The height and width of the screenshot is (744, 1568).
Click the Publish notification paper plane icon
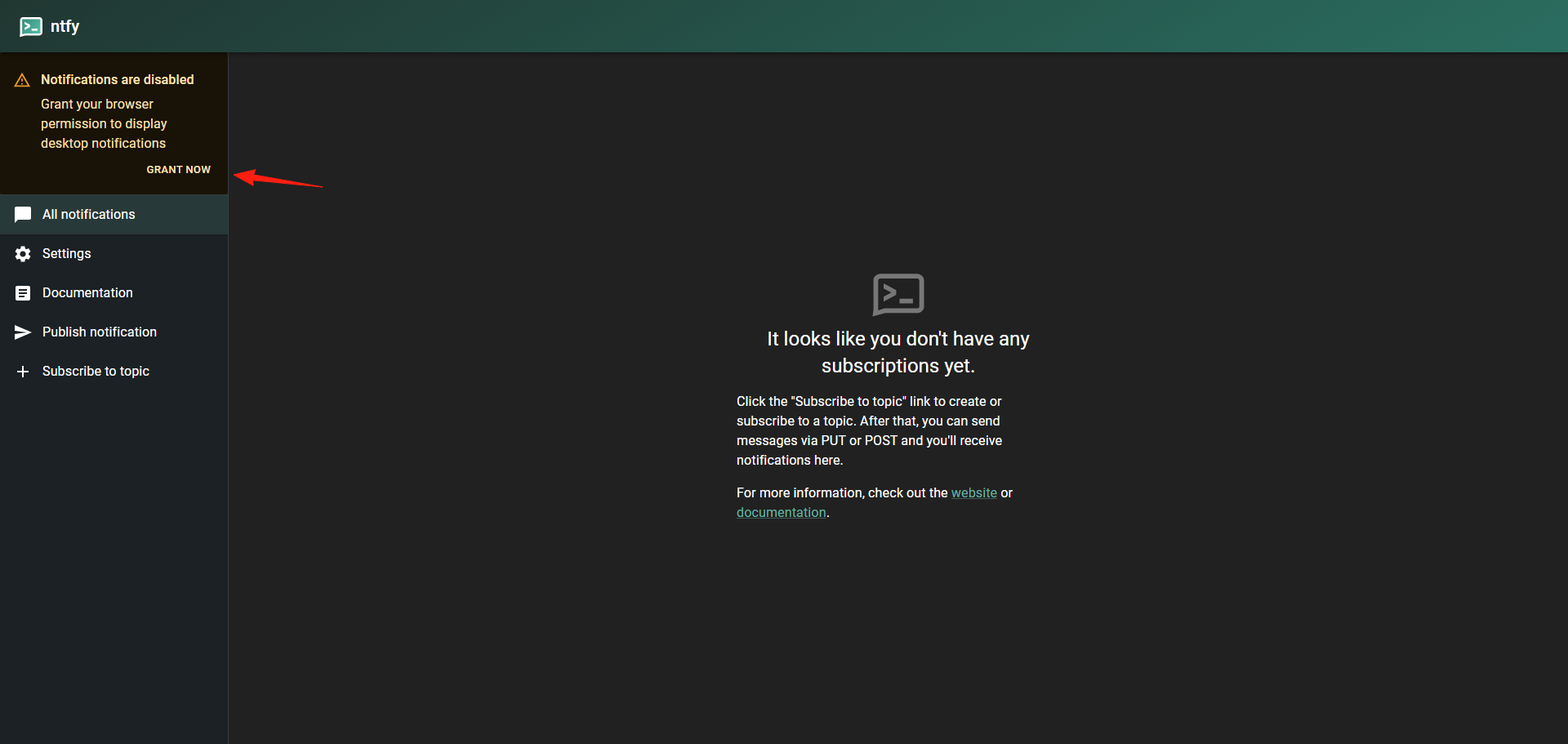pyautogui.click(x=23, y=332)
